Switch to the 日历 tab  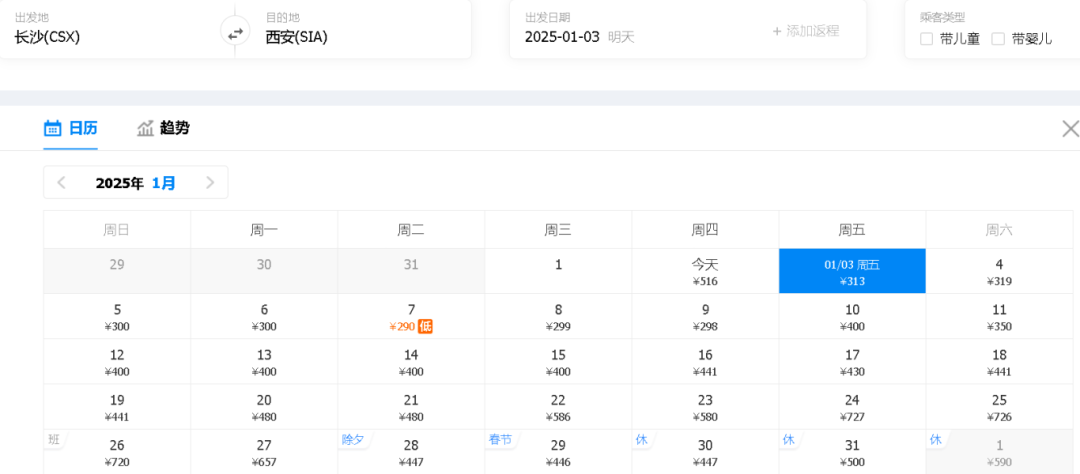[71, 128]
